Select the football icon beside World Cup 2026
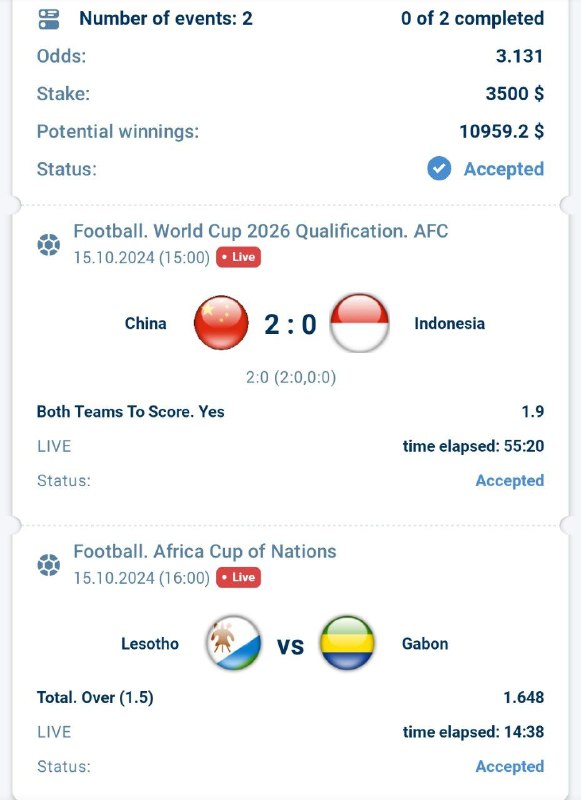 coord(50,240)
